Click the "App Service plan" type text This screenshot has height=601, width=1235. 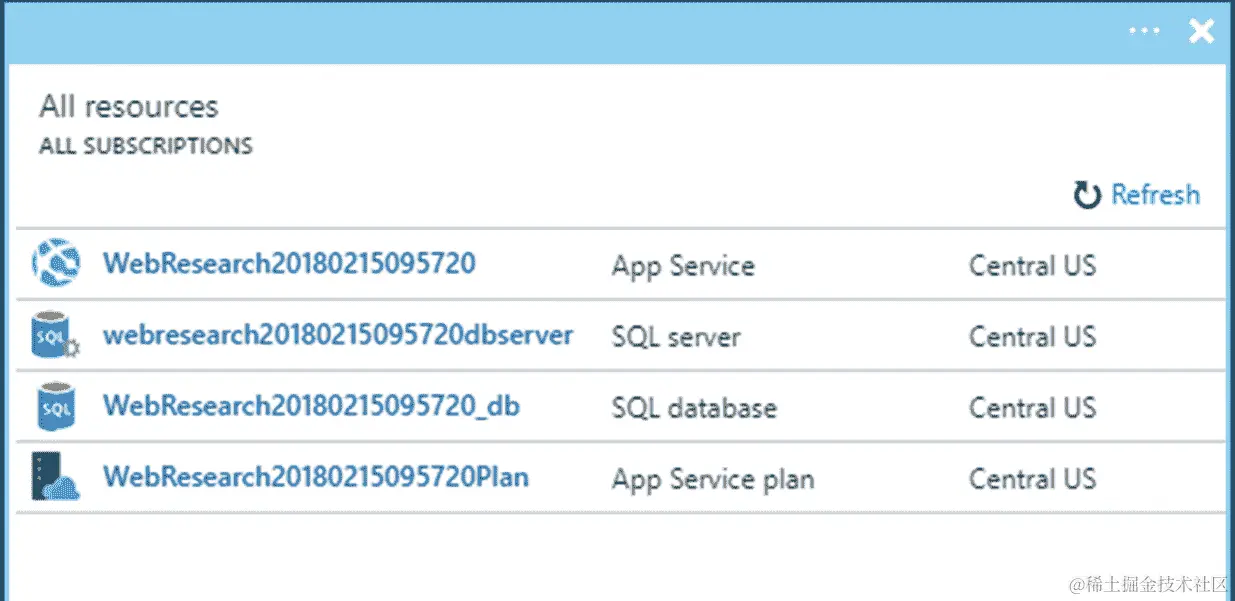point(713,479)
